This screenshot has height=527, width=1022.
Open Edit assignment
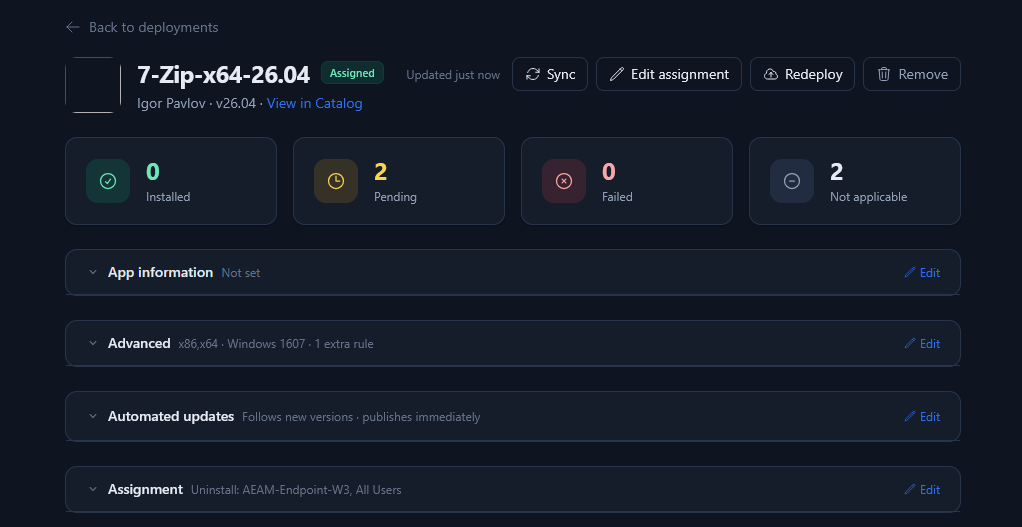click(x=669, y=74)
